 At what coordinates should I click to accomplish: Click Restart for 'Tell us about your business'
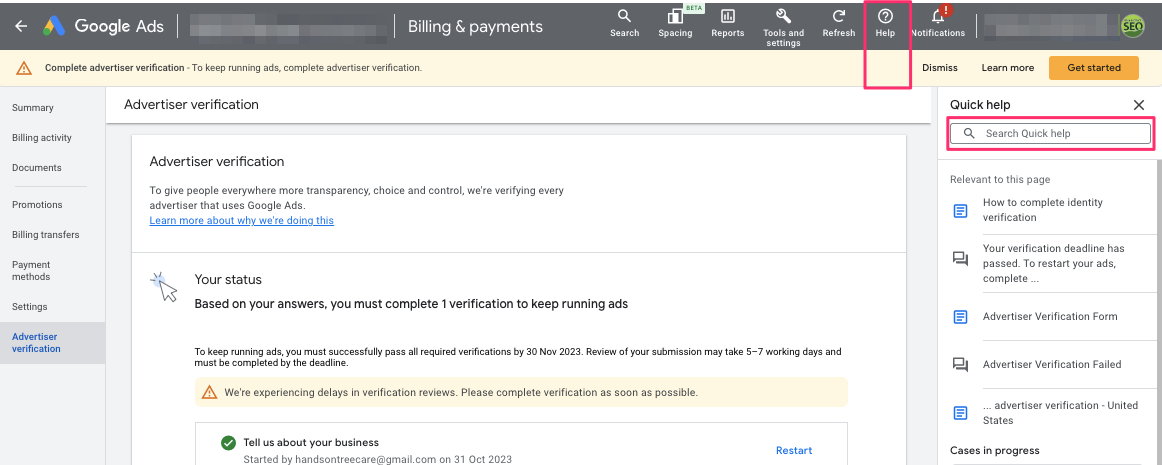[x=794, y=450]
